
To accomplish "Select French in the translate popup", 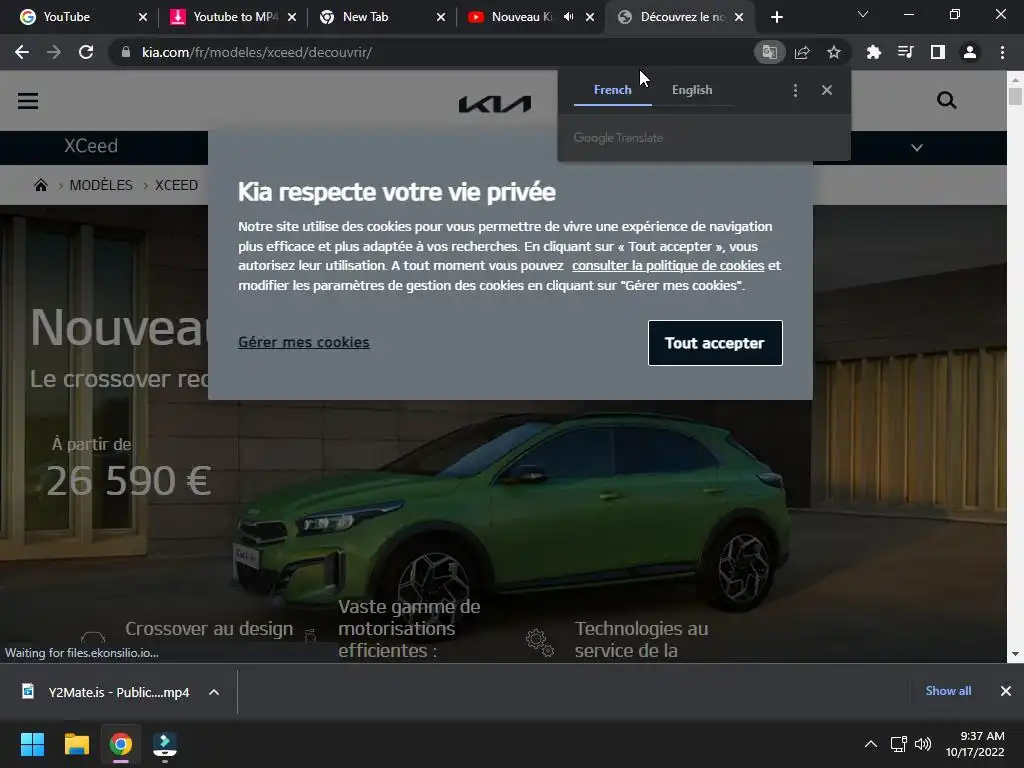I will pos(613,90).
